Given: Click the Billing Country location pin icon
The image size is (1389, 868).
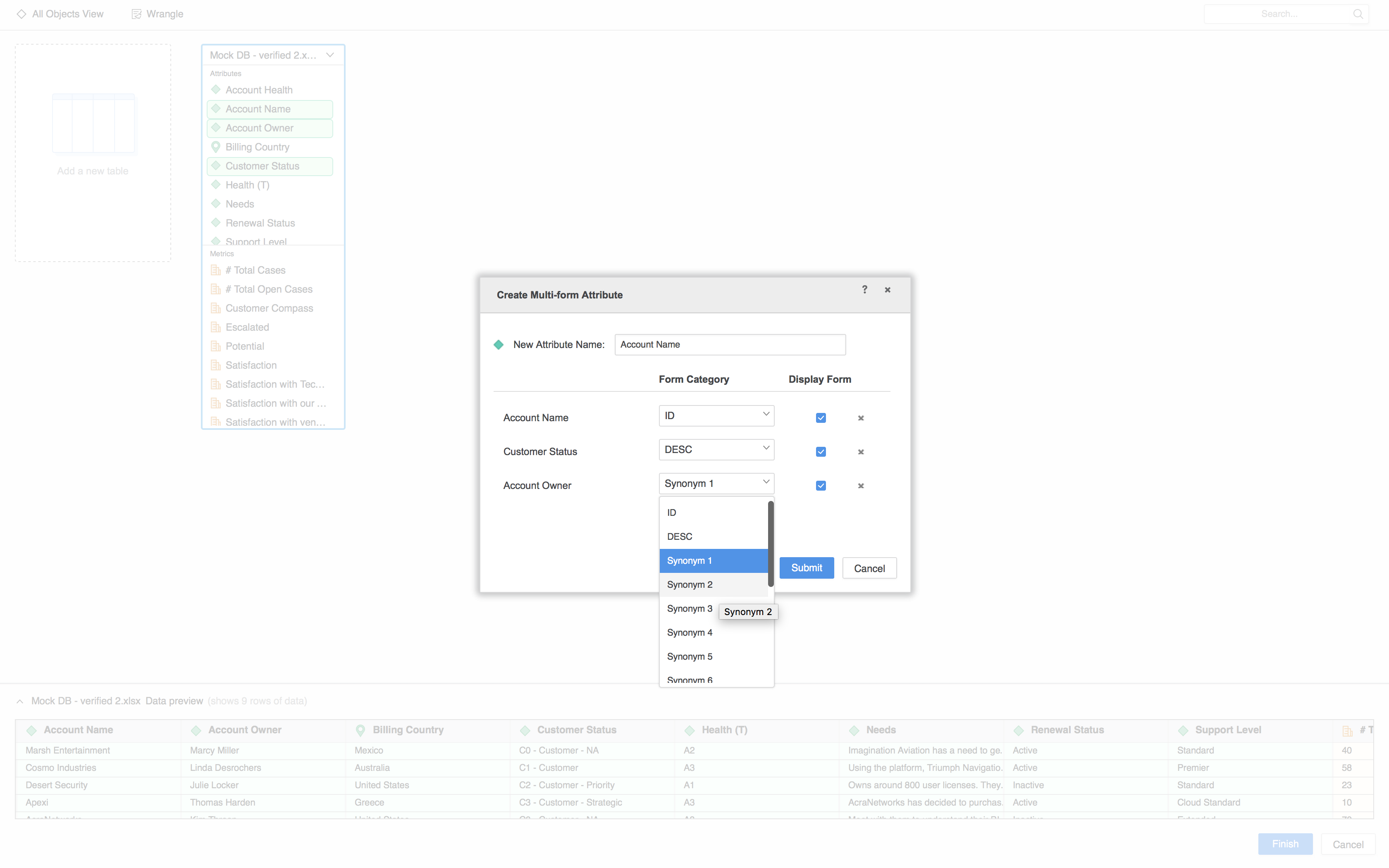Looking at the screenshot, I should tap(216, 147).
